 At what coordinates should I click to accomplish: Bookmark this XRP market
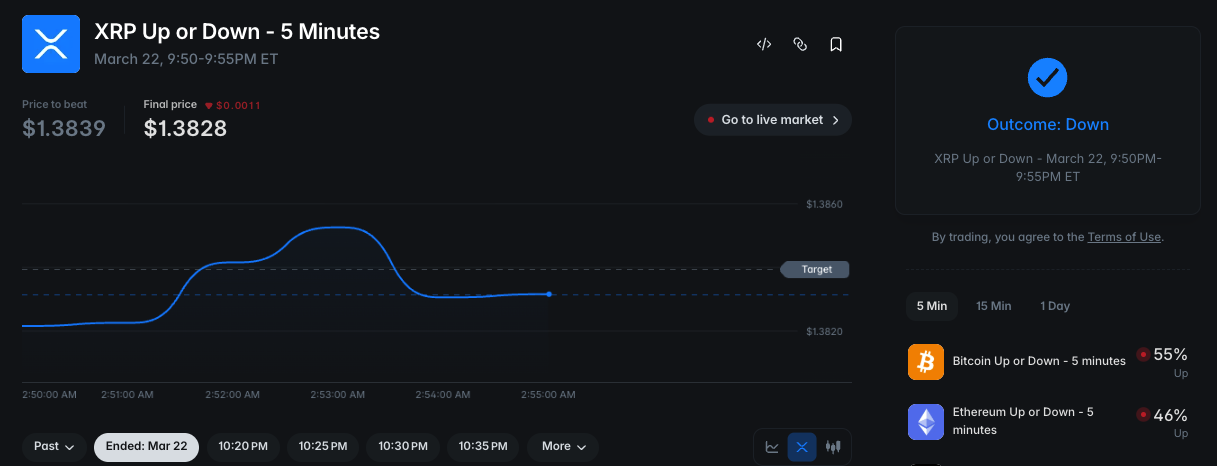835,44
